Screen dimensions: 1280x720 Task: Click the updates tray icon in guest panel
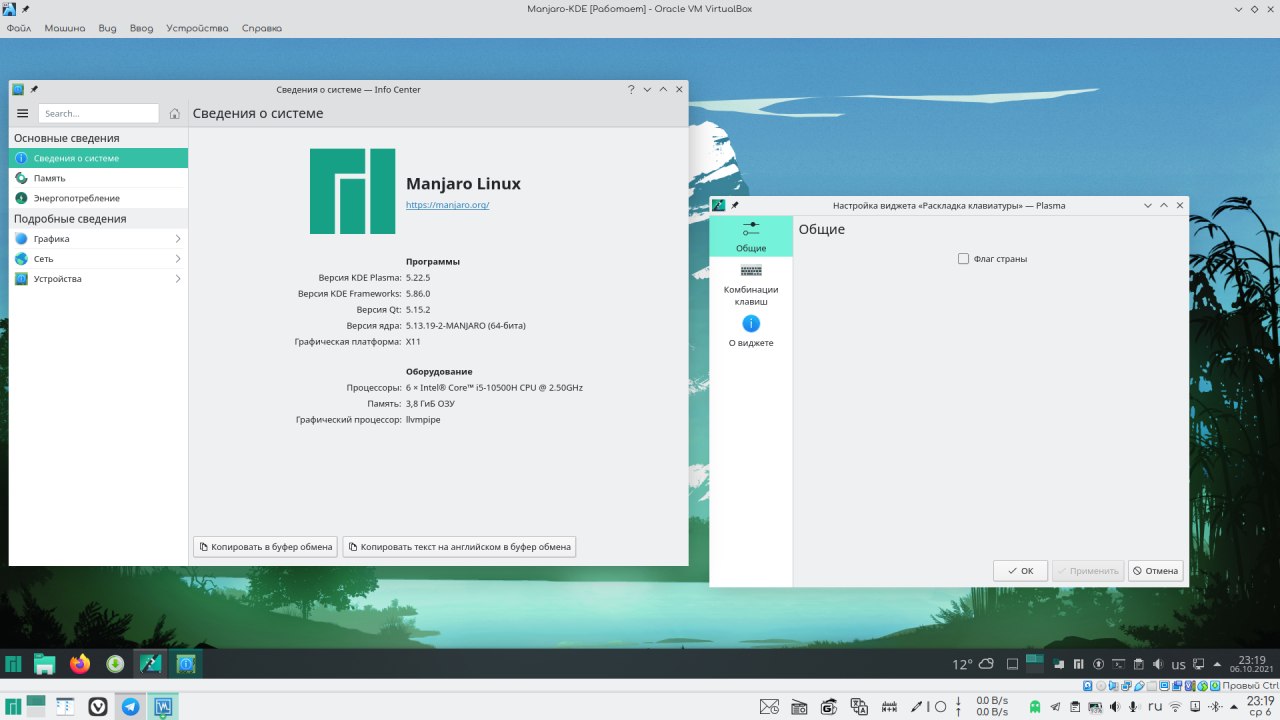(1098, 664)
